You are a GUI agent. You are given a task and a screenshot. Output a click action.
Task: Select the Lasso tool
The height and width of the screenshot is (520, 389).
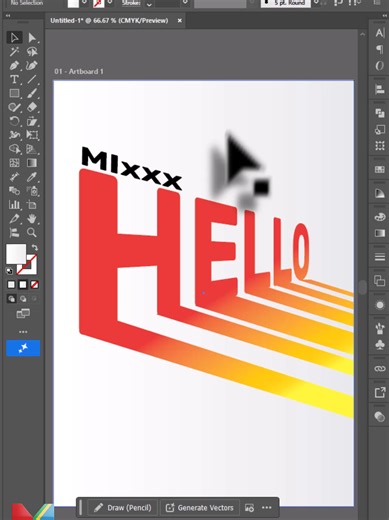[32, 52]
